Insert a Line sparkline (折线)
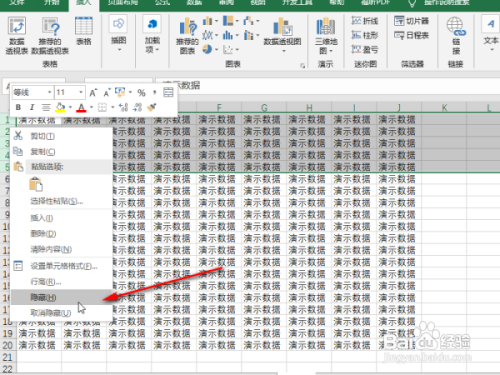 pos(365,21)
